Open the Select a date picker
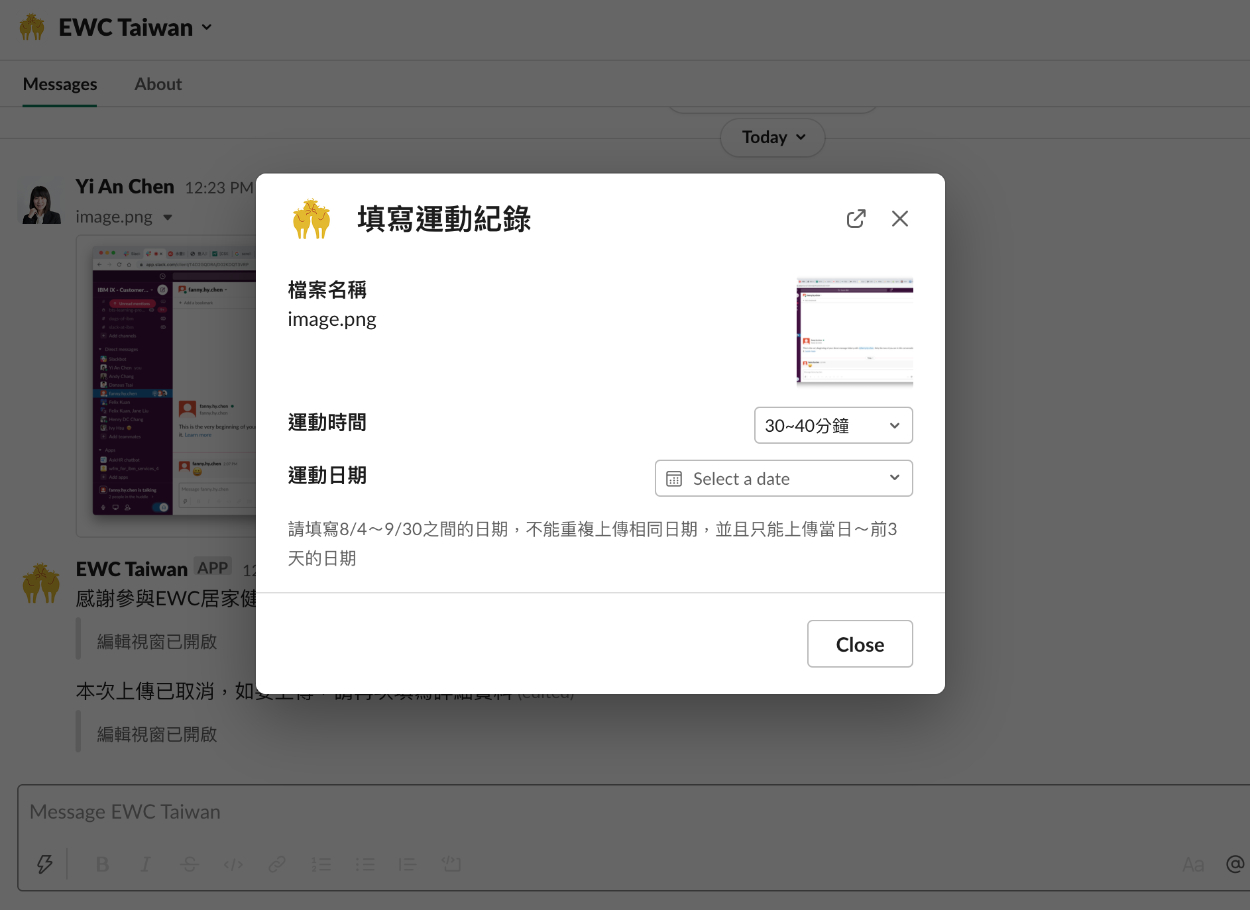 783,478
